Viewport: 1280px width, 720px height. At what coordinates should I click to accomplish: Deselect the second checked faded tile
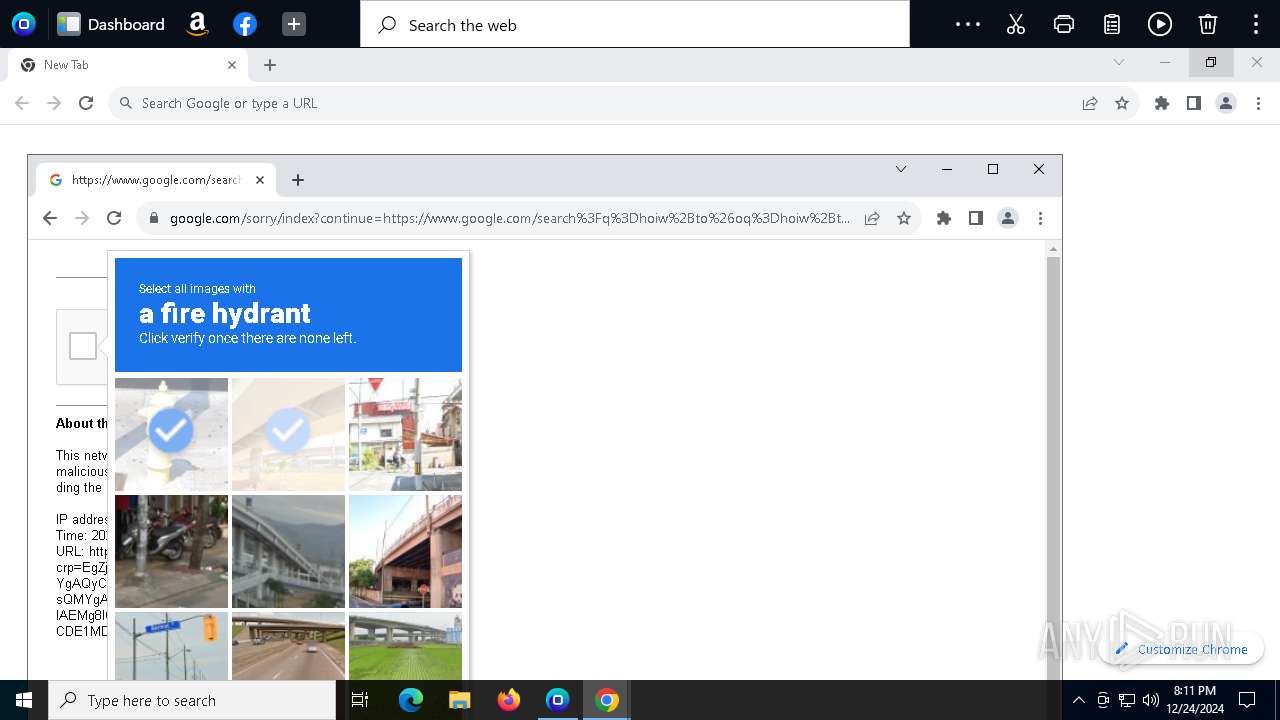coord(288,434)
